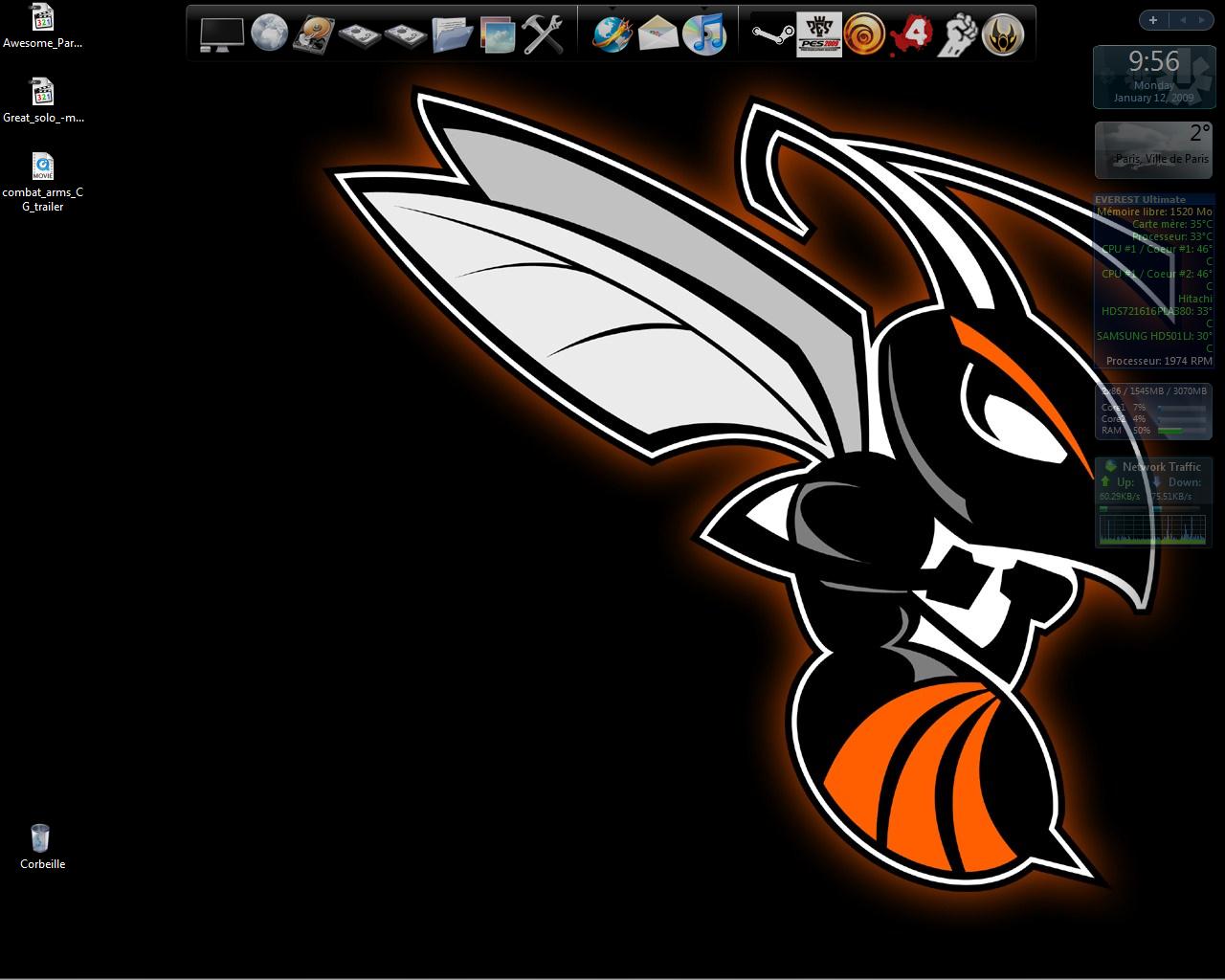The width and height of the screenshot is (1225, 980).
Task: Click the sidebar next page arrow
Action: [1203, 19]
